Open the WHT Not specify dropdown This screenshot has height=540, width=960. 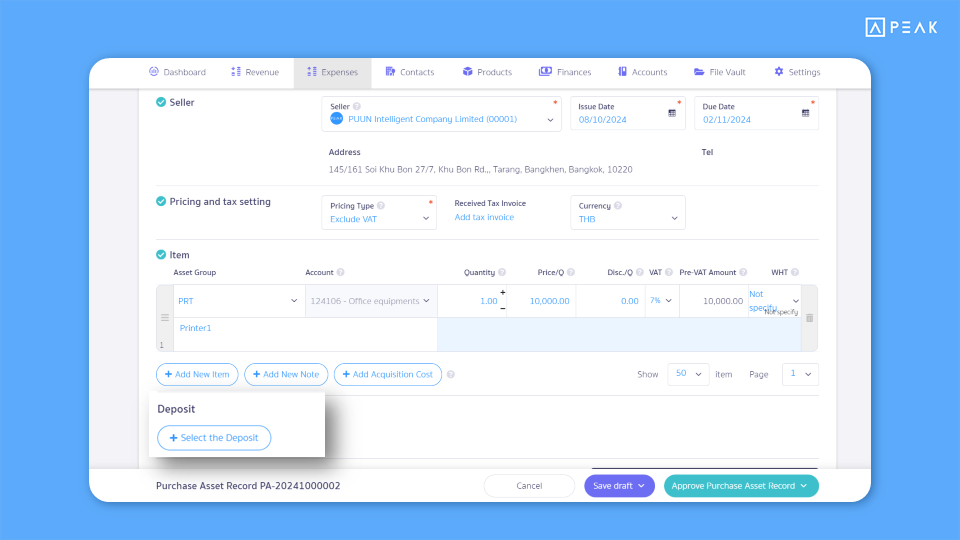795,301
